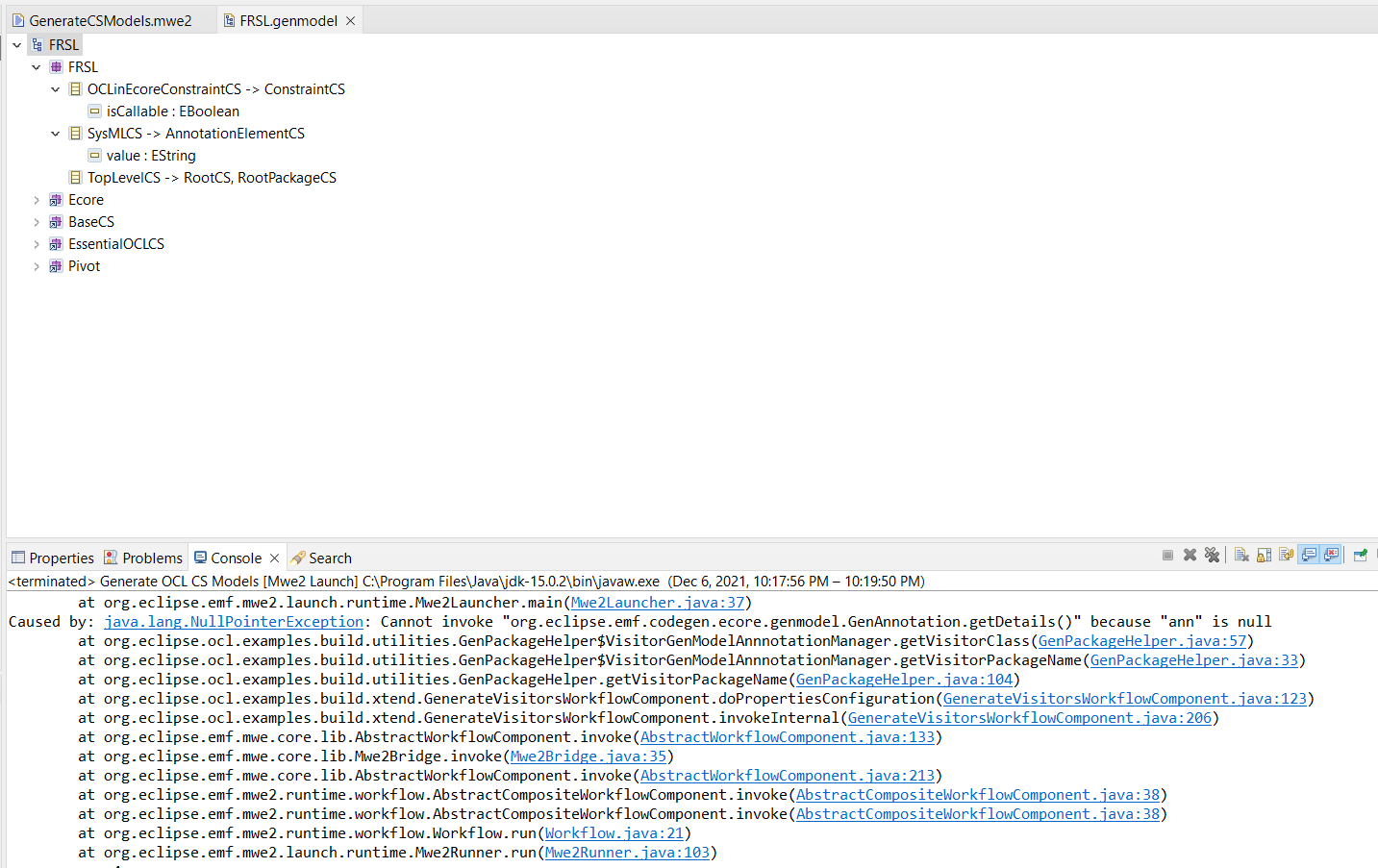Toggle show console on standard output change

coord(1309,556)
